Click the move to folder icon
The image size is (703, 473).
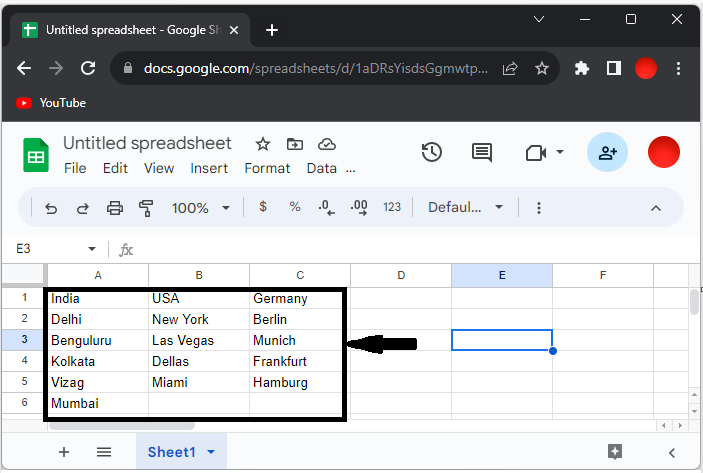coord(294,144)
